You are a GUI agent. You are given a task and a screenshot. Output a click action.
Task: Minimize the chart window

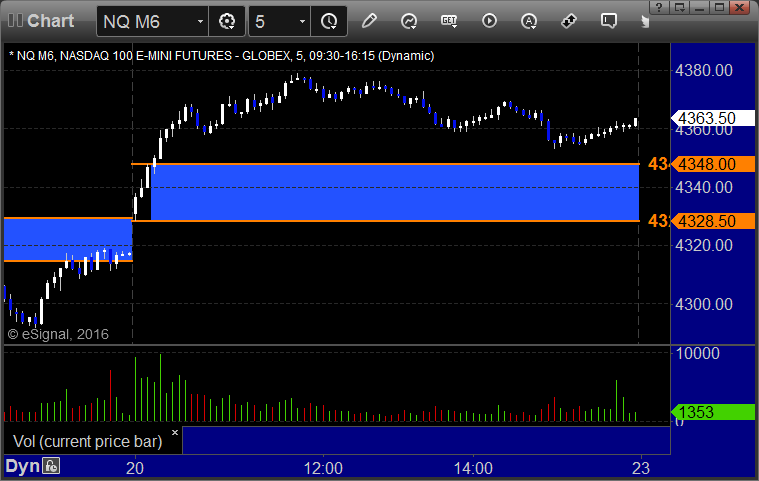click(x=699, y=7)
